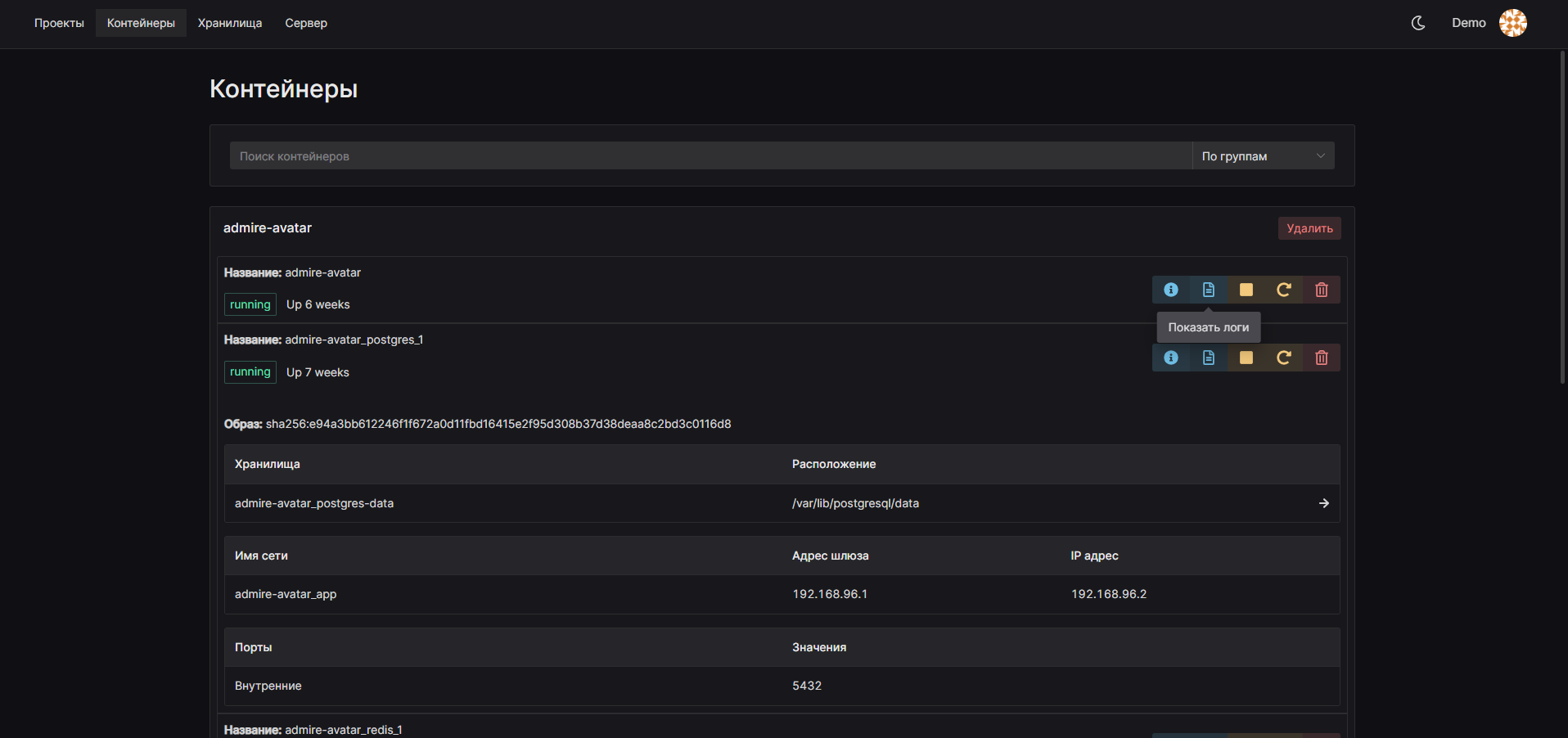This screenshot has height=738, width=1568.
Task: Click Адрес шлюза column header
Action: (x=831, y=556)
